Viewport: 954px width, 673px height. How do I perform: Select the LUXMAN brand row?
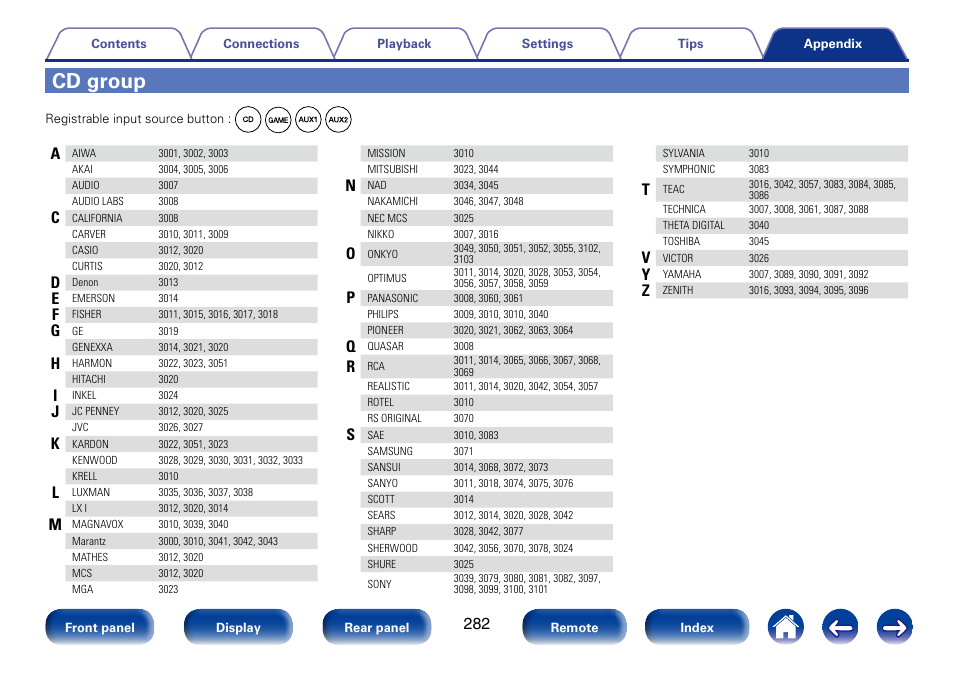[191, 492]
